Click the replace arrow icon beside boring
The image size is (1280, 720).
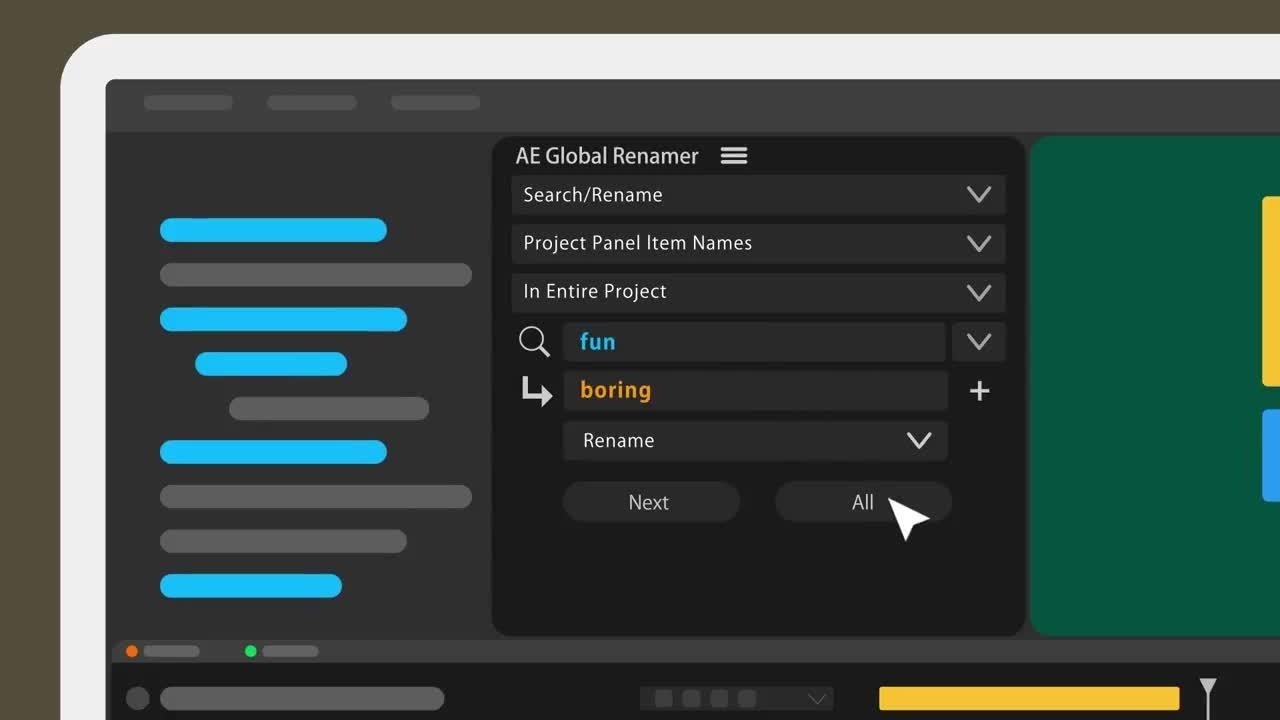tap(536, 391)
